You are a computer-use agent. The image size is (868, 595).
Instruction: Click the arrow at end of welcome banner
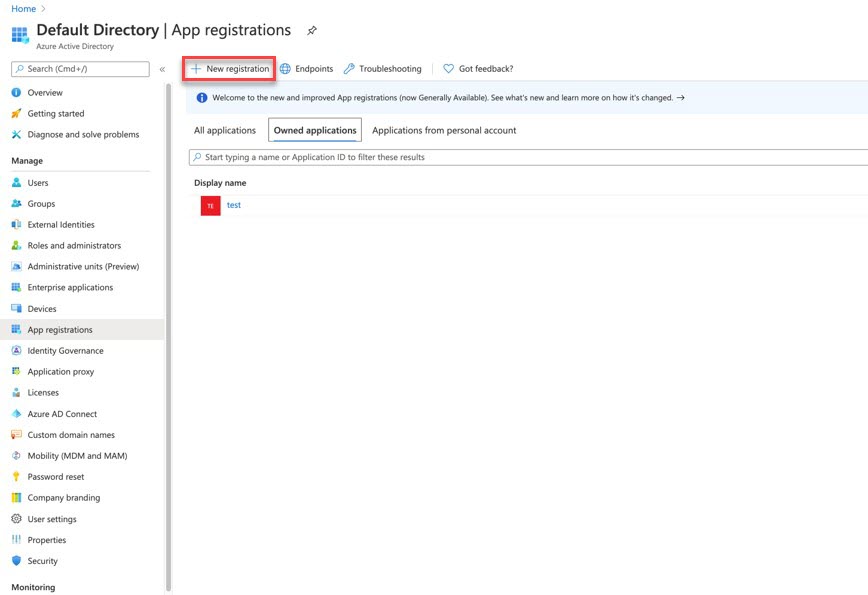(x=681, y=97)
